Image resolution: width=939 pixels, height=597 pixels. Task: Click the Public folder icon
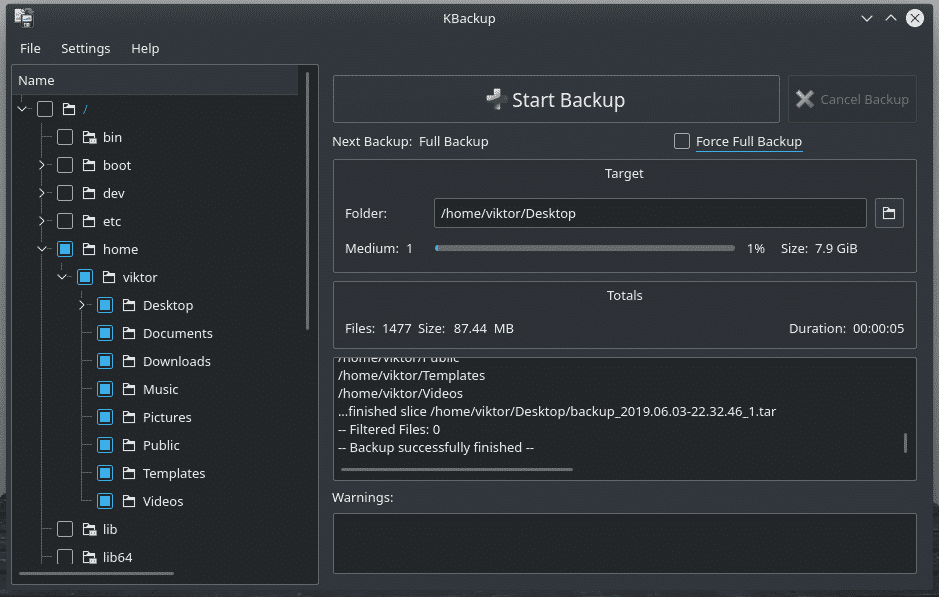click(129, 445)
